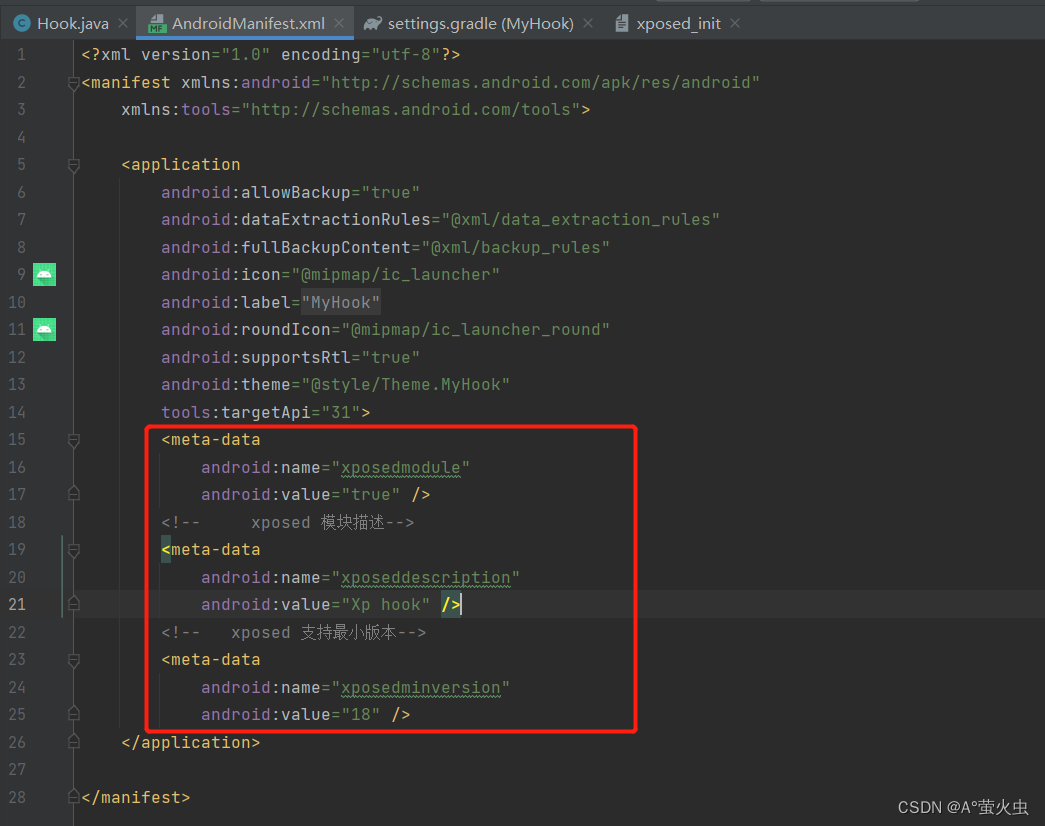Click the tools:targetApi="31" attribute
1045x826 pixels.
261,413
